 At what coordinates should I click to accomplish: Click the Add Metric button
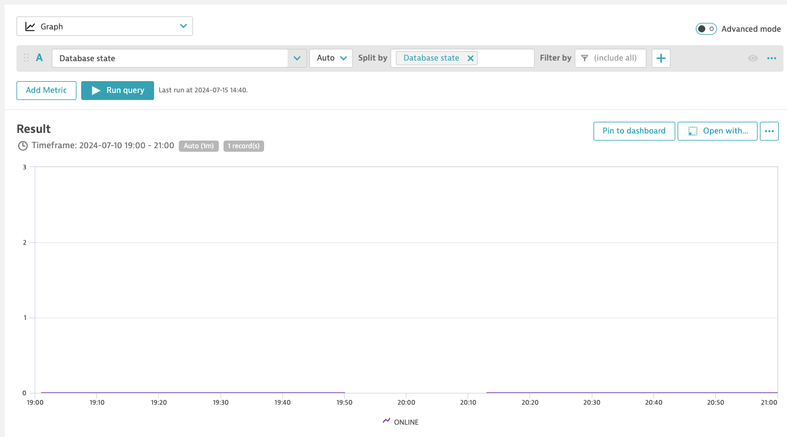(46, 90)
